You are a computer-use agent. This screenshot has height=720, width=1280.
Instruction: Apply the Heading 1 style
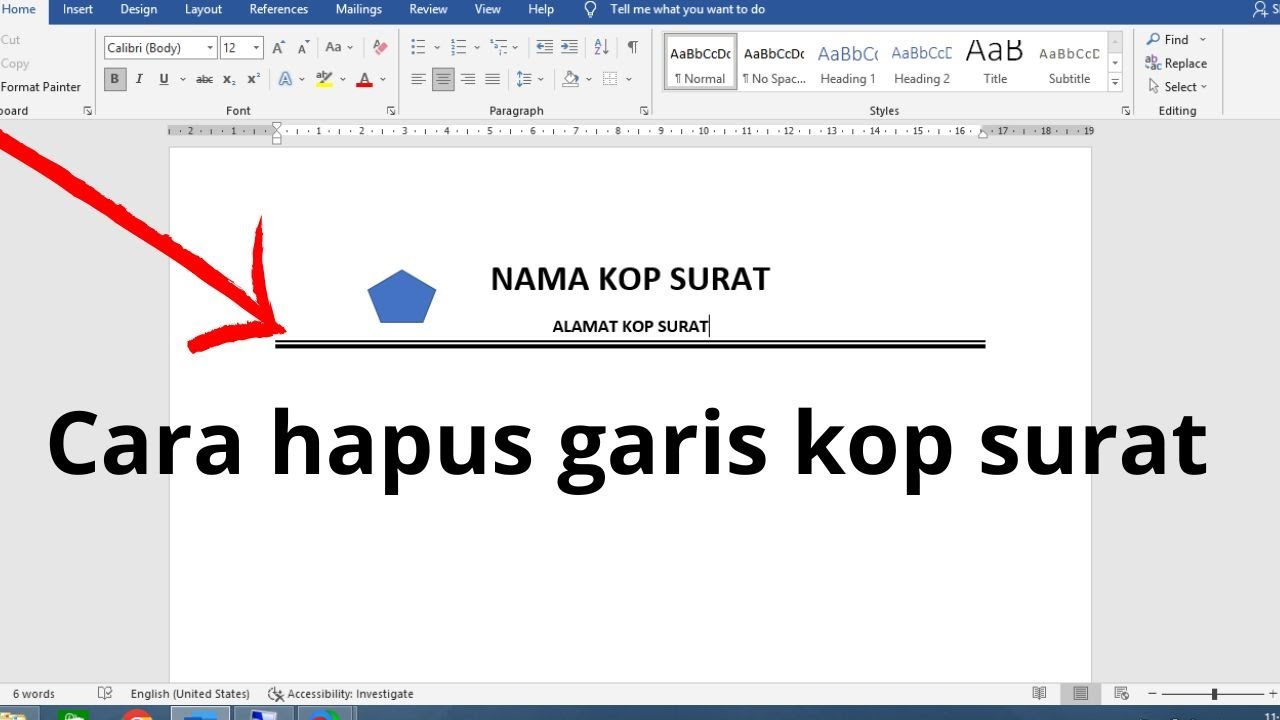(848, 63)
